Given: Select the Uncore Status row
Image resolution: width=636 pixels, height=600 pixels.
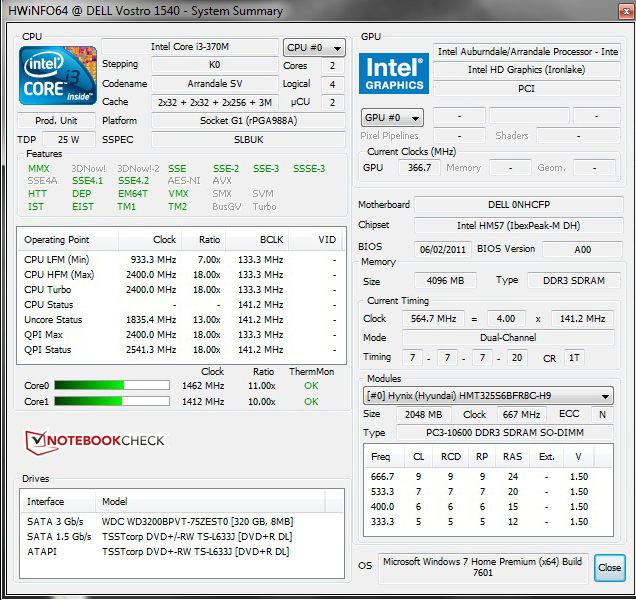Looking at the screenshot, I should pos(181,320).
